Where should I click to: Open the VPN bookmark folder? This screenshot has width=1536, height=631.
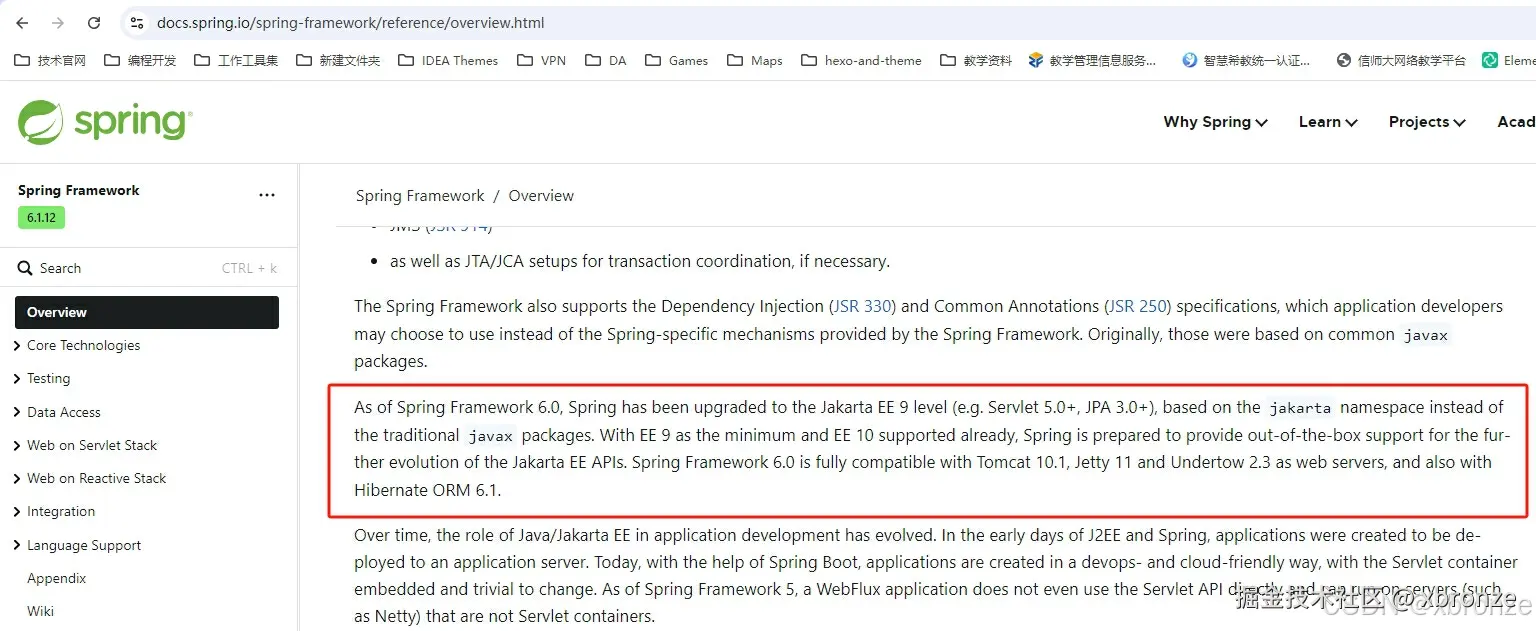541,61
